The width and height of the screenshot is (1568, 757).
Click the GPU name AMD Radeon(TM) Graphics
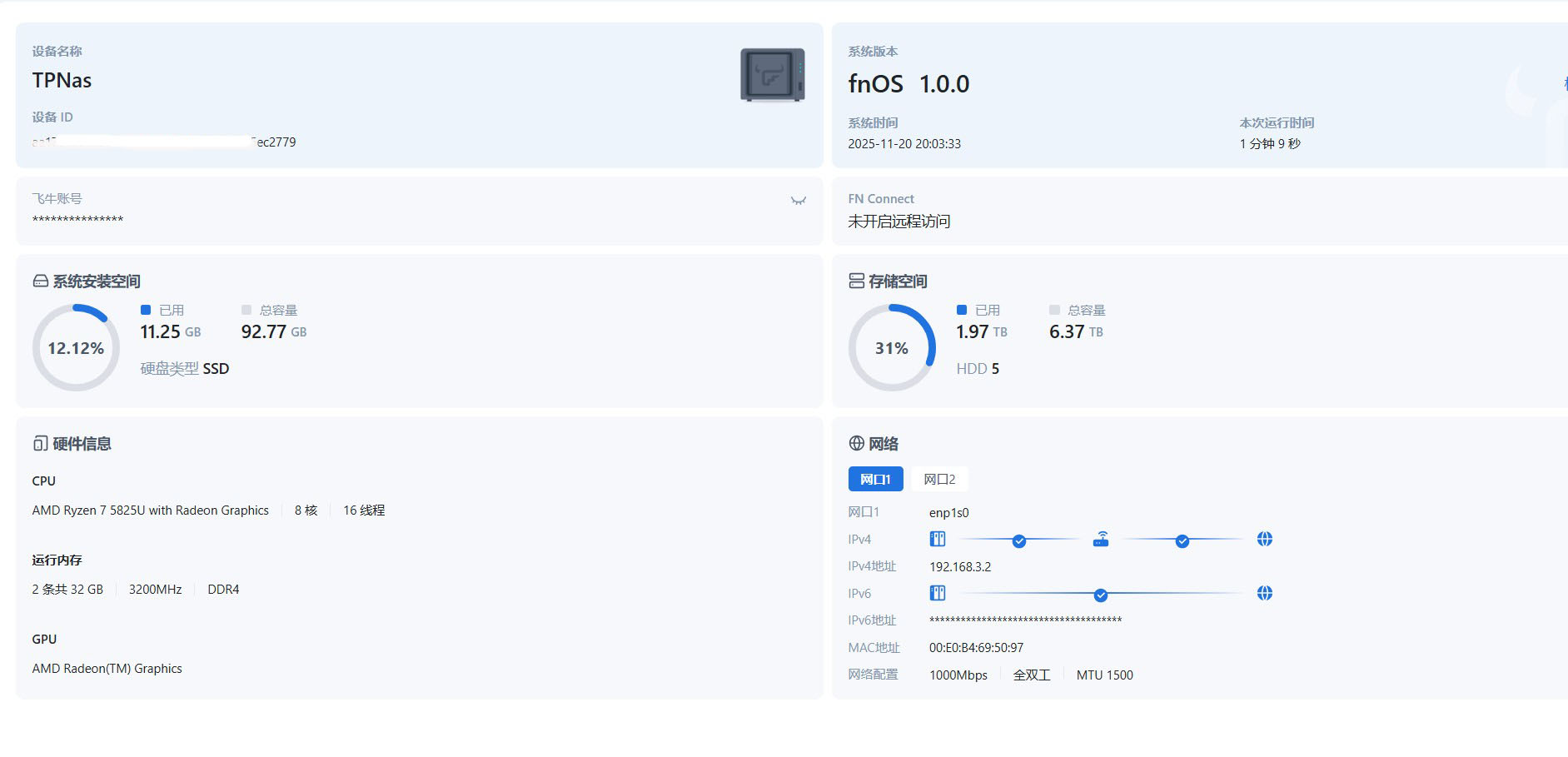coord(107,669)
